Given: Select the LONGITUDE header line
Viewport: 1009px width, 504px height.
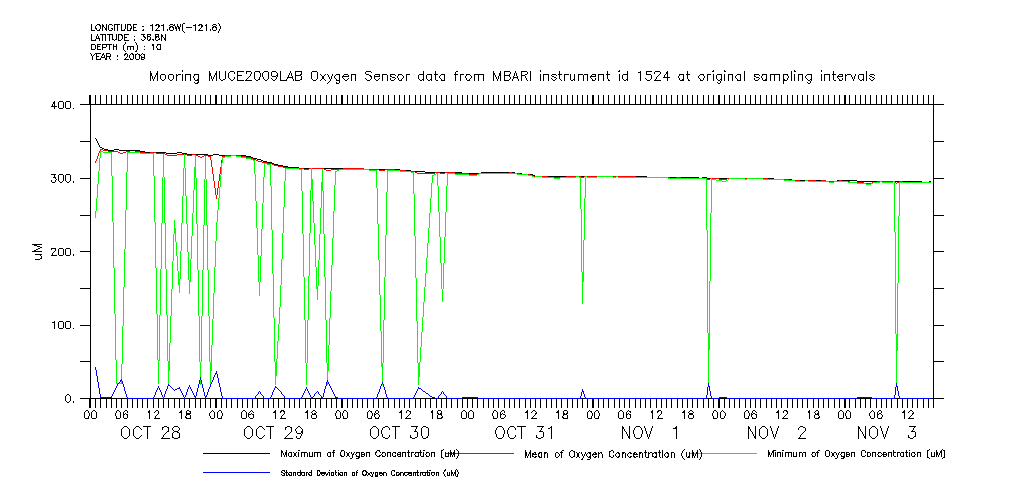Looking at the screenshot, I should [155, 27].
